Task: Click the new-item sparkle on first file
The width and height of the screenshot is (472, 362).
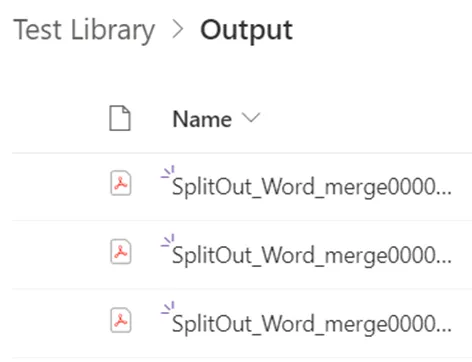Action: pyautogui.click(x=168, y=172)
